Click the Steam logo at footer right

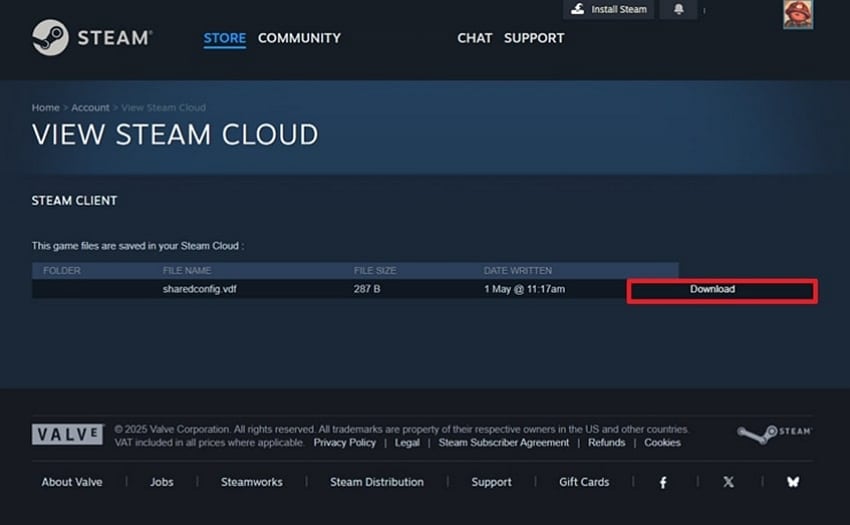[774, 433]
